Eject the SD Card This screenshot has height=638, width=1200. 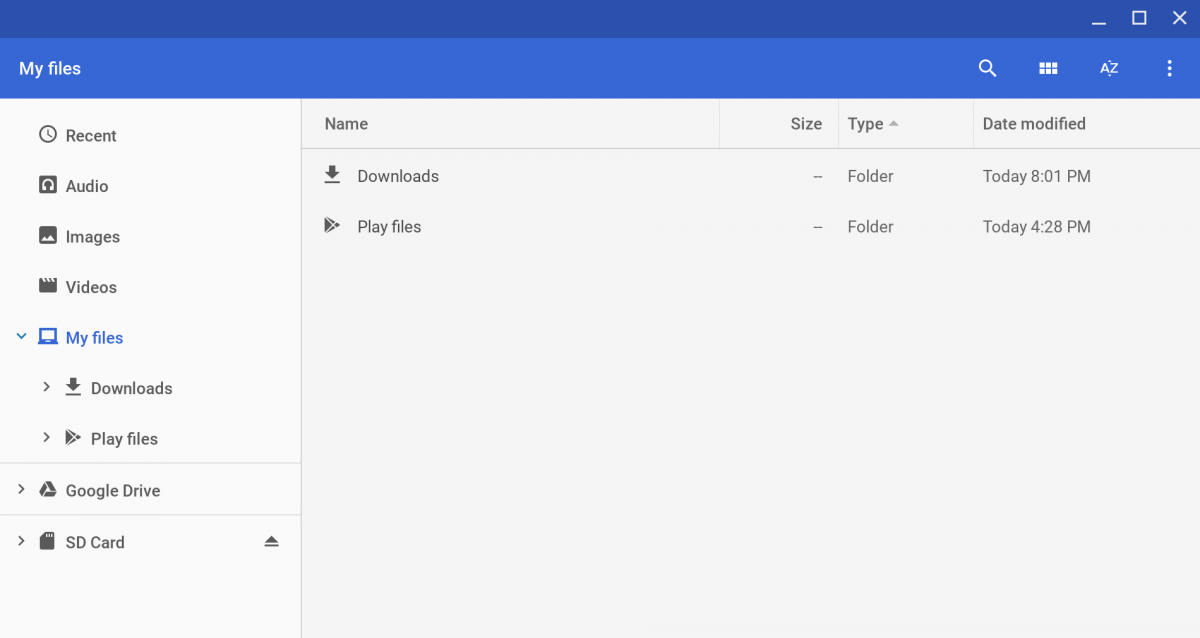271,541
